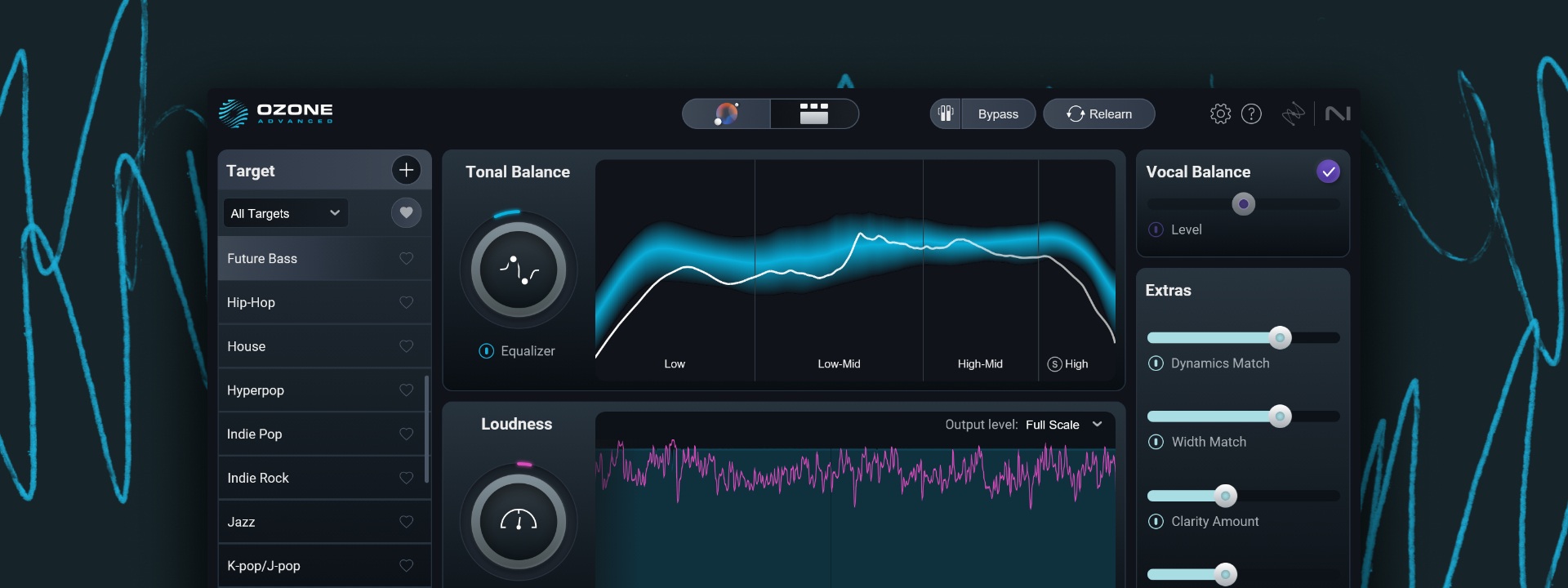Favorite the House target

click(x=406, y=346)
